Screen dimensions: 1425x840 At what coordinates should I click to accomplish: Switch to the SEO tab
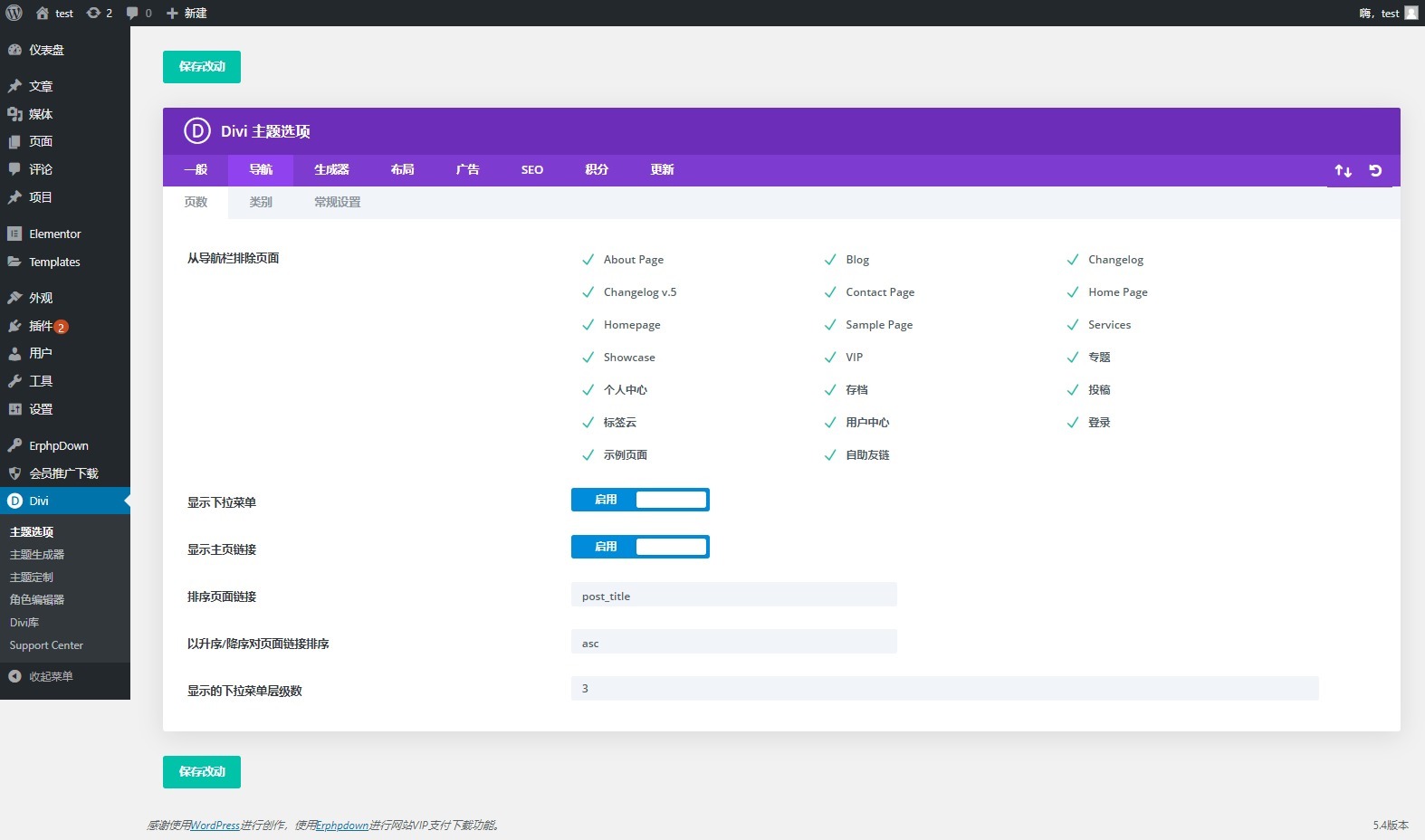click(x=532, y=170)
